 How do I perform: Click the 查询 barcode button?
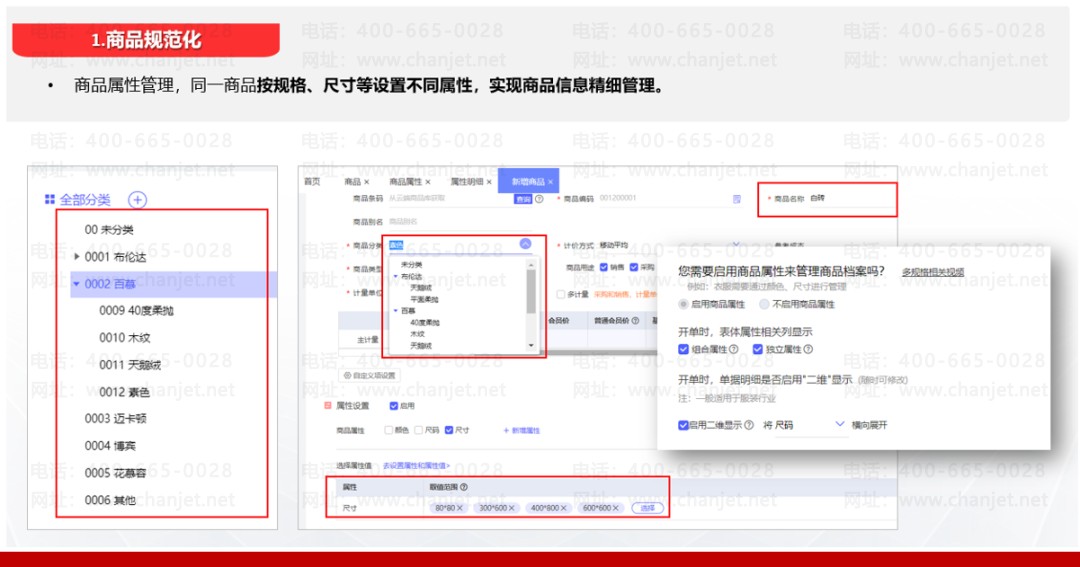523,199
